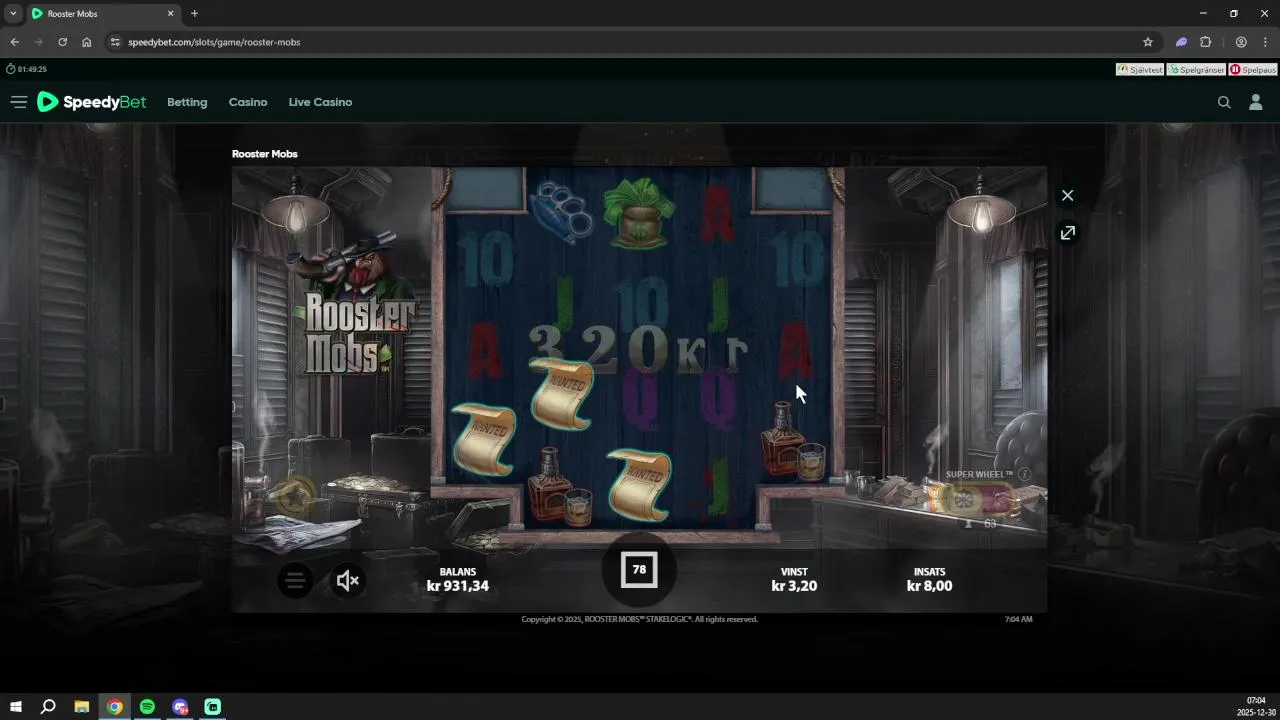Screen dimensions: 1280x720
Task: Open File Explorer from taskbar
Action: click(82, 706)
